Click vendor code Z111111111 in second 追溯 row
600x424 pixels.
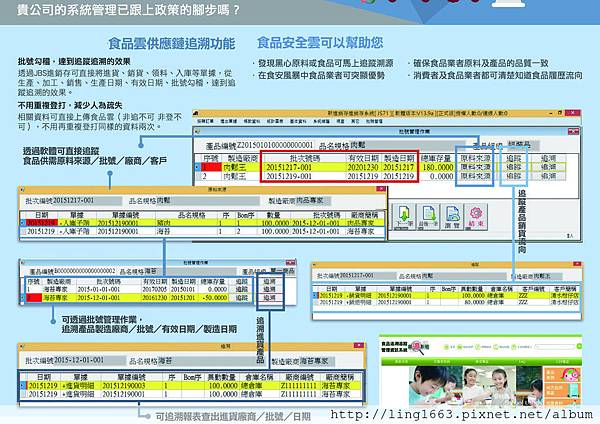tap(298, 394)
